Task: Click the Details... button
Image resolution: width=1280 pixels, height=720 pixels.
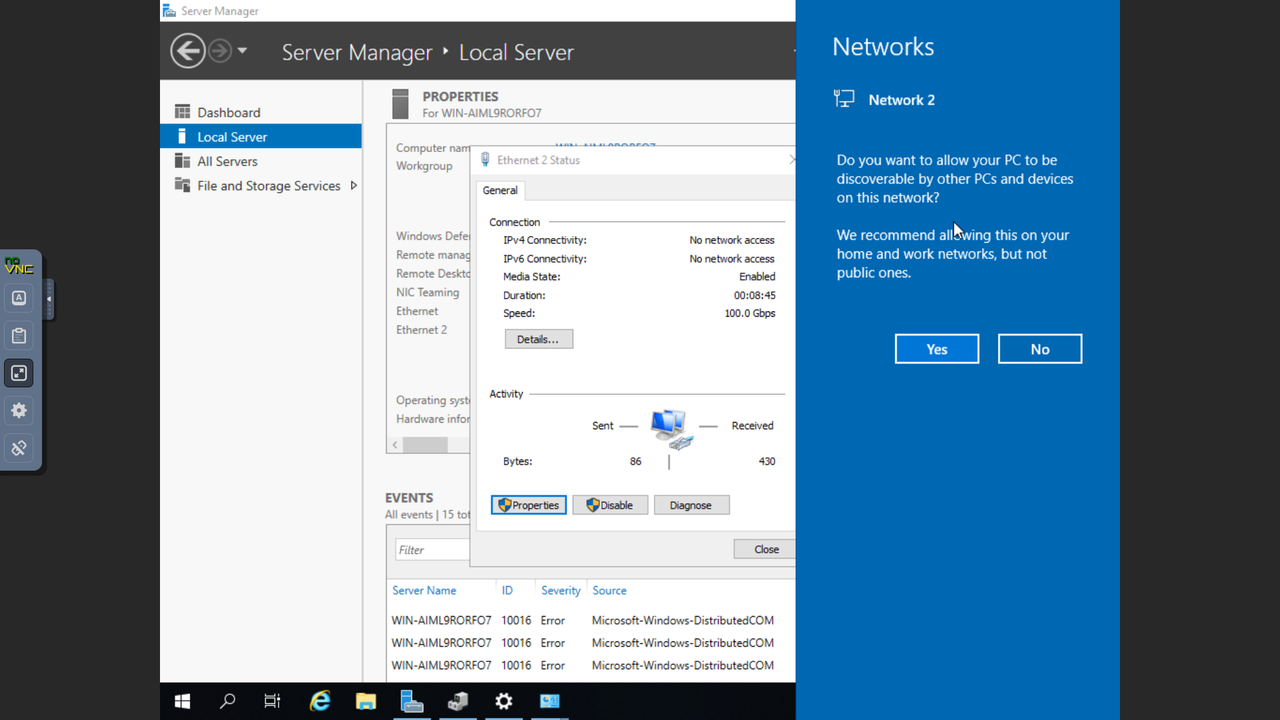Action: [x=538, y=339]
